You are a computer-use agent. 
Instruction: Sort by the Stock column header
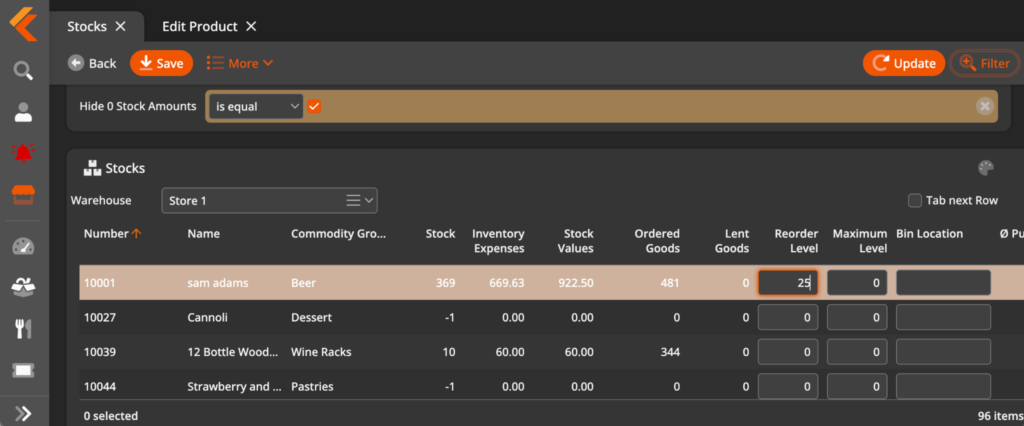440,233
